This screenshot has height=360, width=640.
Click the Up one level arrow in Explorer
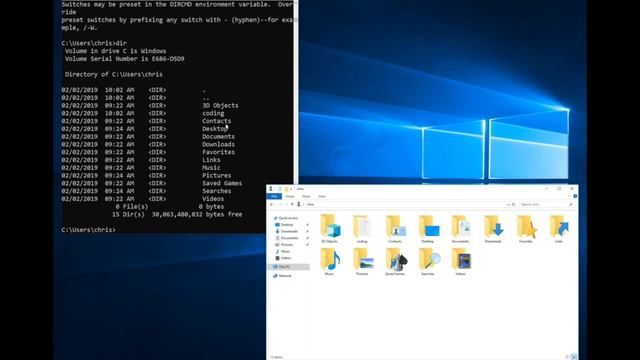pyautogui.click(x=292, y=204)
